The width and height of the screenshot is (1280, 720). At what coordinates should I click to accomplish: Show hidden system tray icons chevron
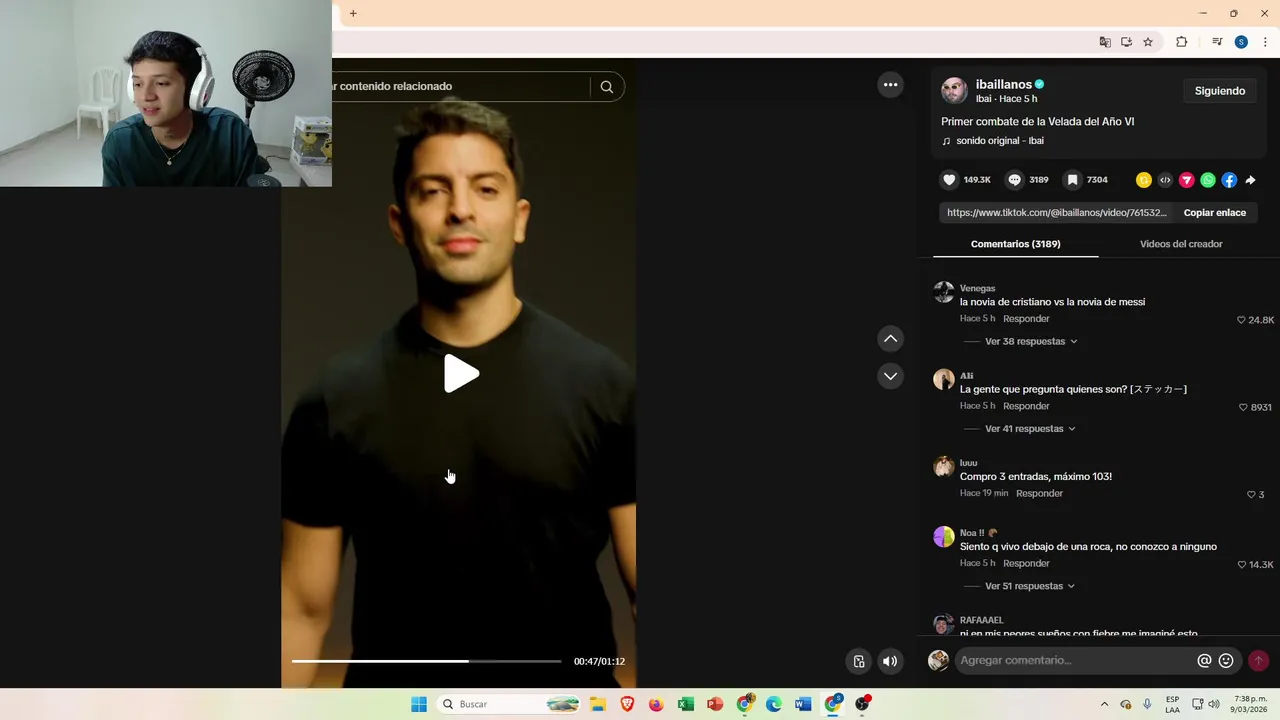click(1104, 704)
